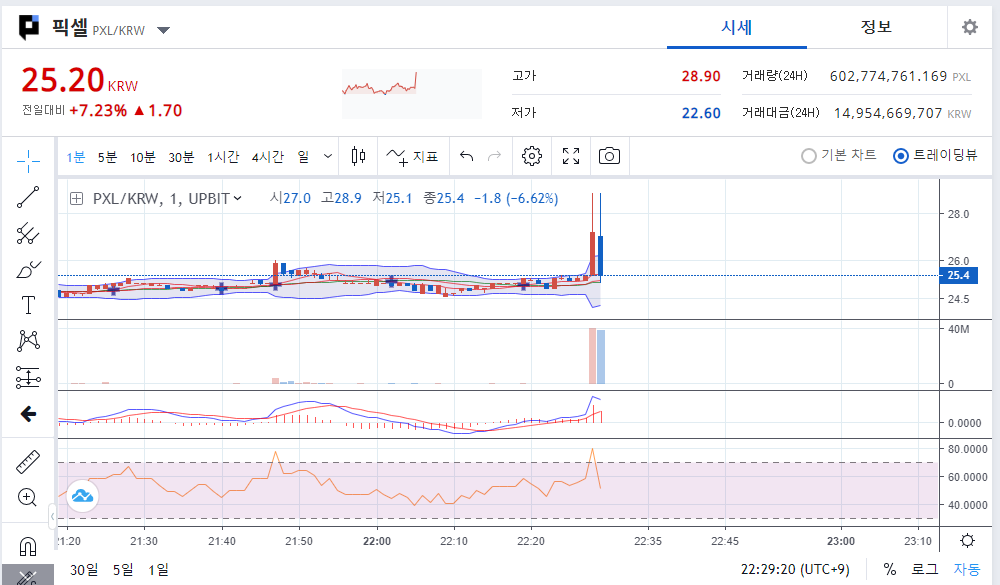Viewport: 1000px width, 585px height.
Task: Select the text annotation tool
Action: coord(28,306)
